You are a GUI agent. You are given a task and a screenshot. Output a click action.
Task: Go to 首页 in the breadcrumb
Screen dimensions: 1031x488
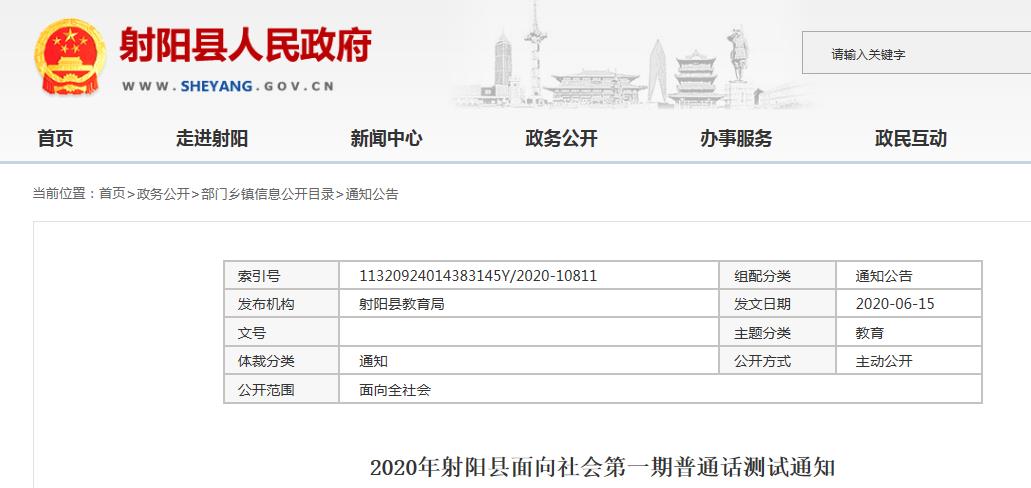click(112, 194)
